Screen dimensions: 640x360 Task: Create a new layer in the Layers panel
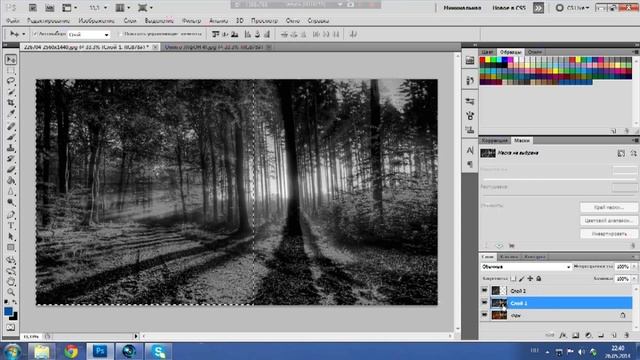(614, 335)
